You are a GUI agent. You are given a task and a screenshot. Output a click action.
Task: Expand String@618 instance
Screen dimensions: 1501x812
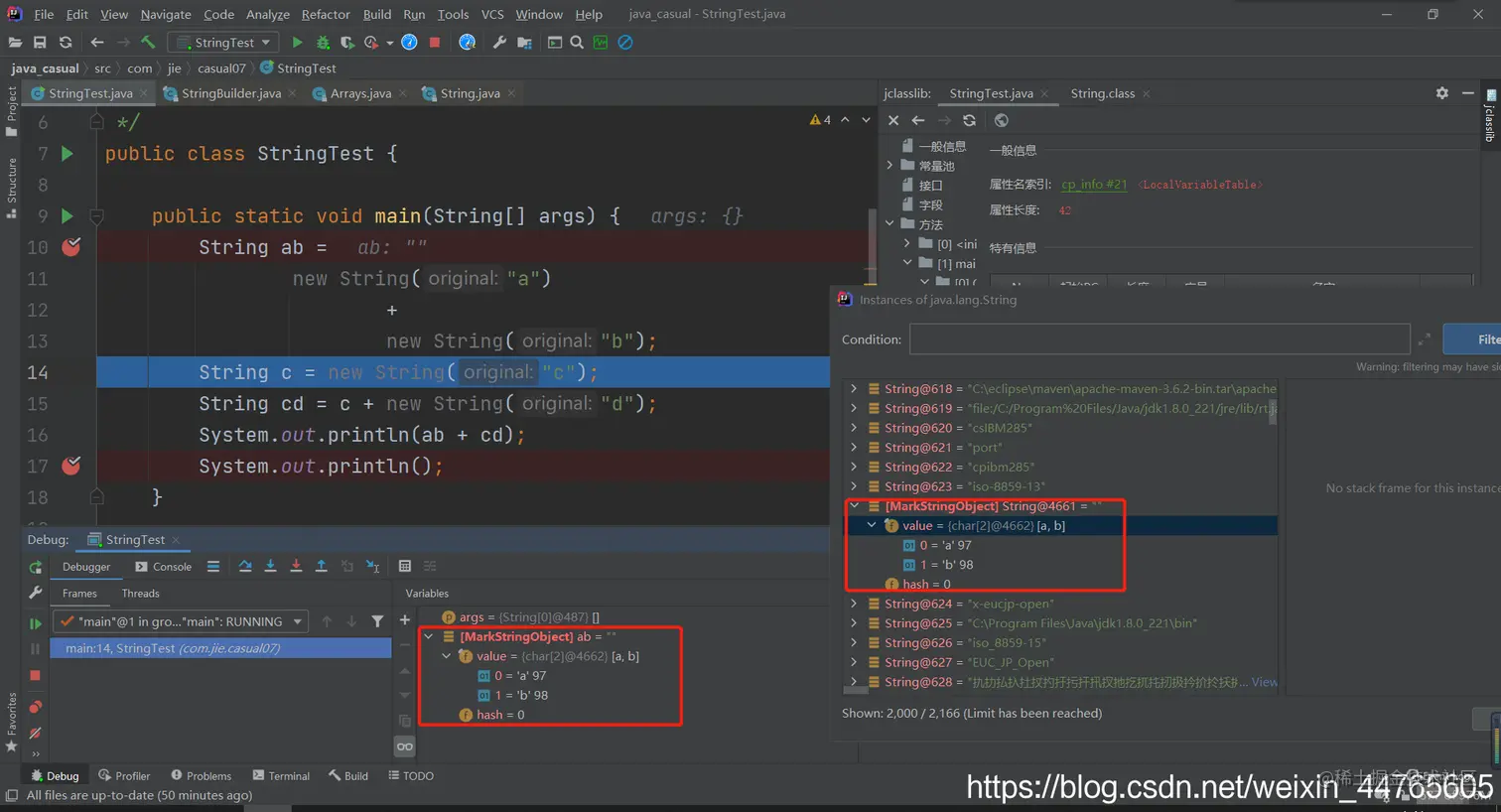click(x=854, y=389)
